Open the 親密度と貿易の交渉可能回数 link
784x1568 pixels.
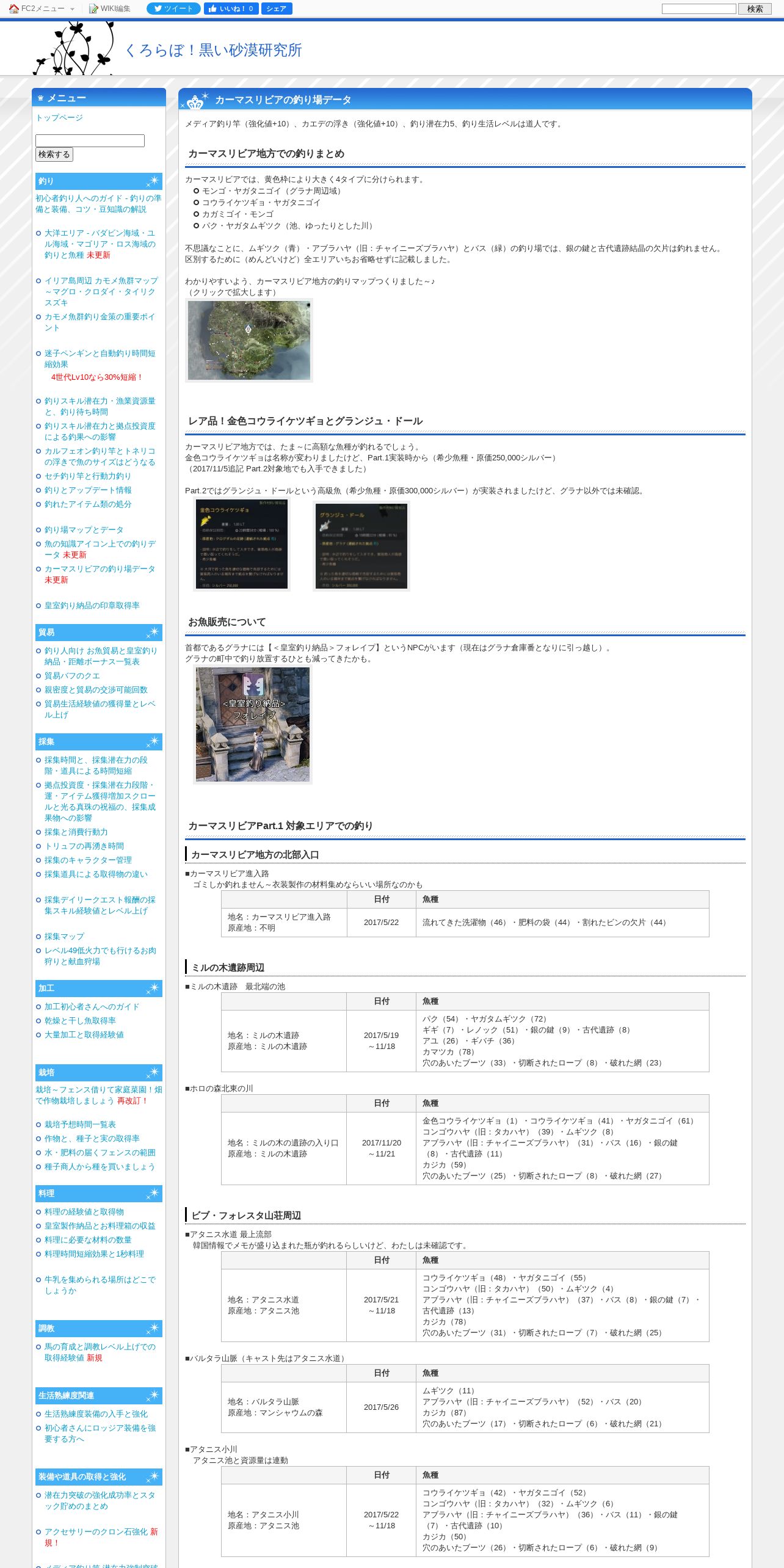point(96,689)
